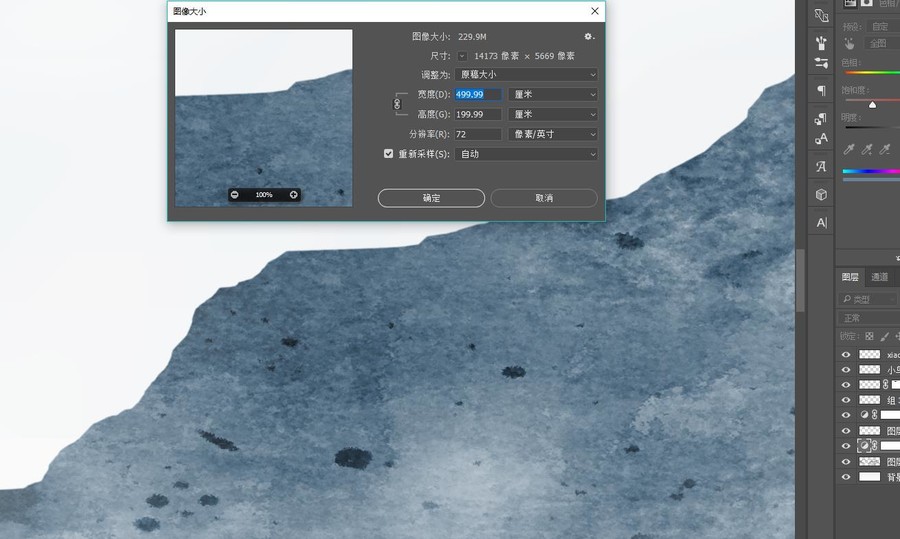Open the Brush presets panel icon
This screenshot has width=900, height=539.
[821, 42]
